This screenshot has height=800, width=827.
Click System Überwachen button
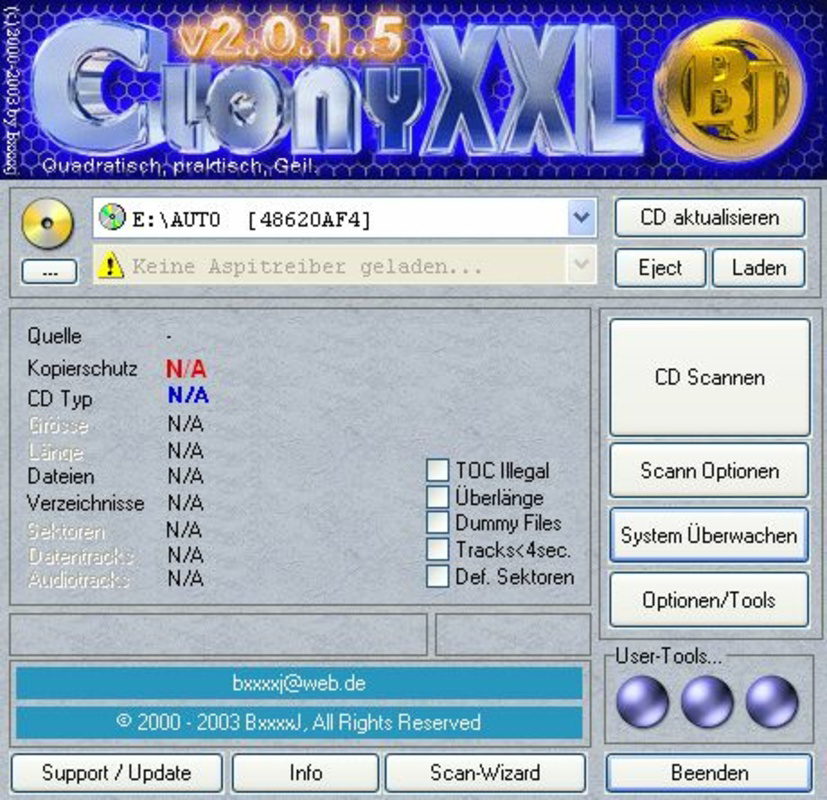[709, 535]
